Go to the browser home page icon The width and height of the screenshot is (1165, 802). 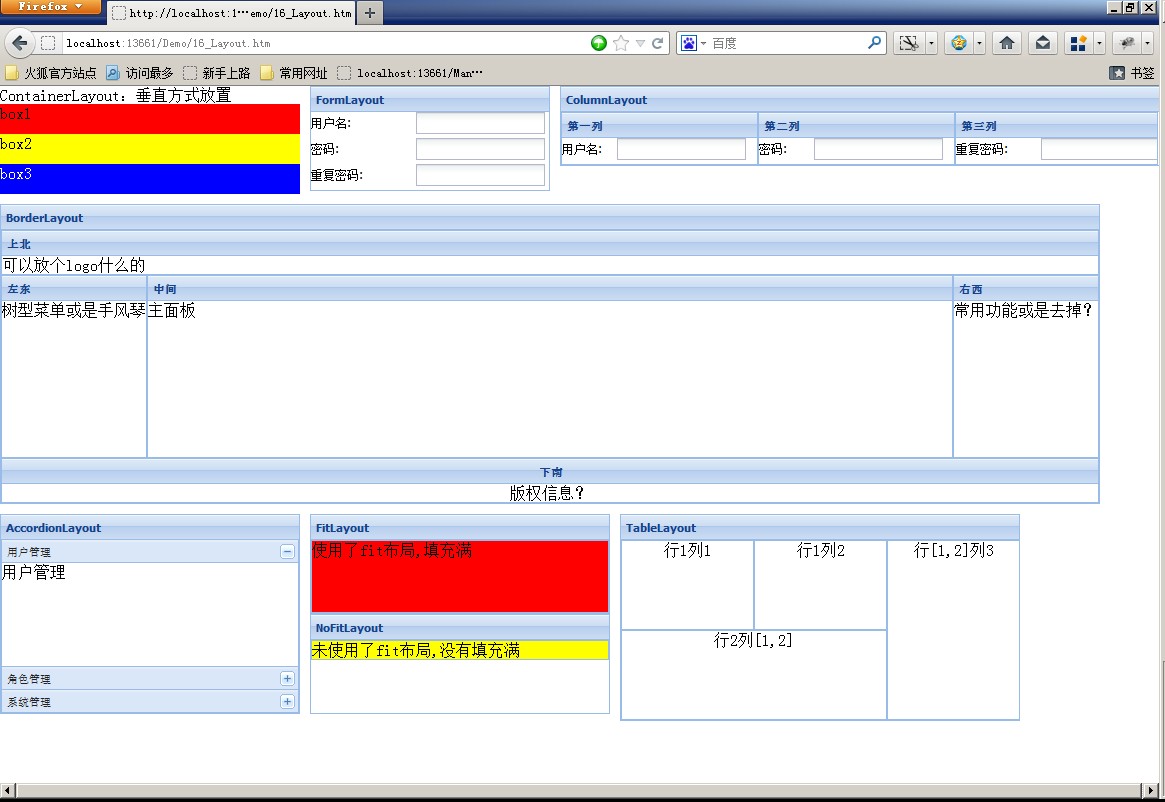coord(1007,43)
